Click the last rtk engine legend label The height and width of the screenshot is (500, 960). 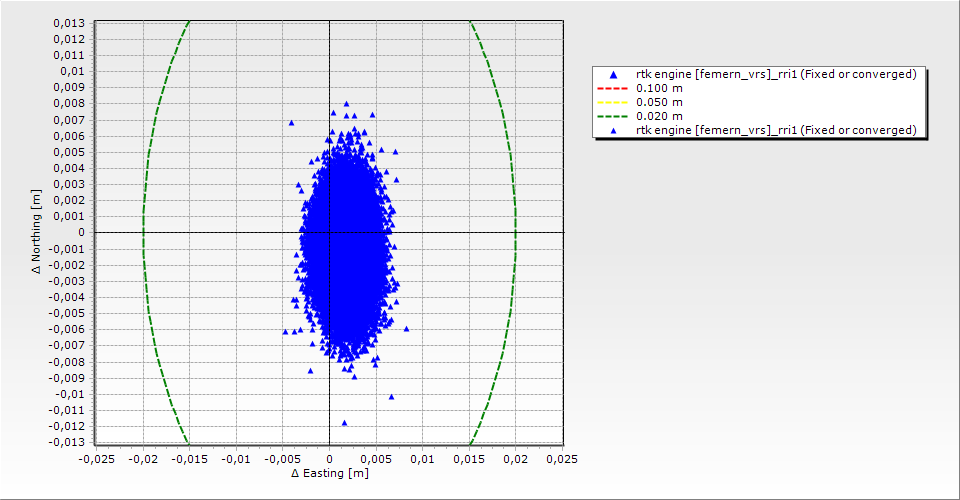tap(776, 130)
